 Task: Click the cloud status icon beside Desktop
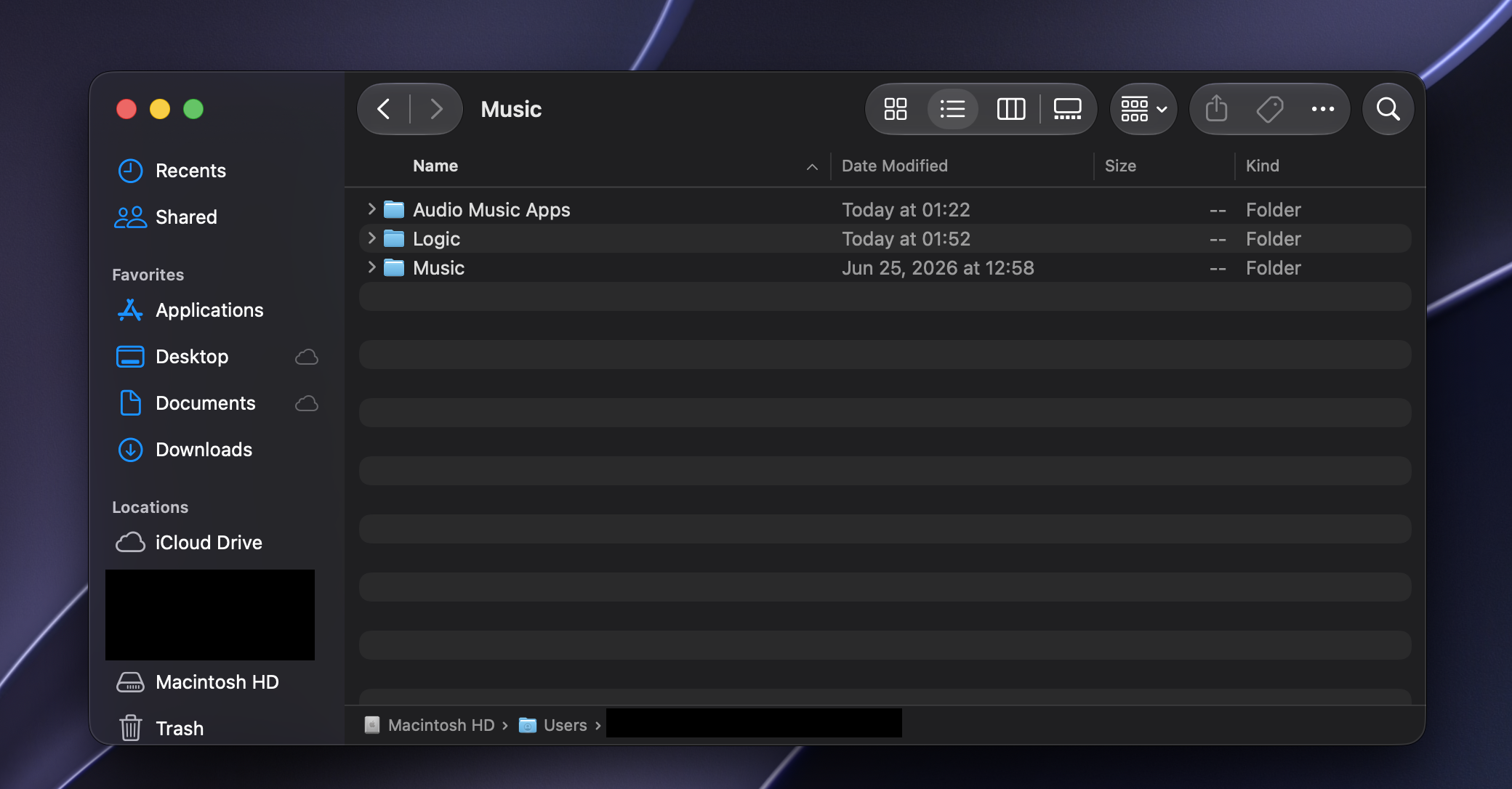click(306, 357)
